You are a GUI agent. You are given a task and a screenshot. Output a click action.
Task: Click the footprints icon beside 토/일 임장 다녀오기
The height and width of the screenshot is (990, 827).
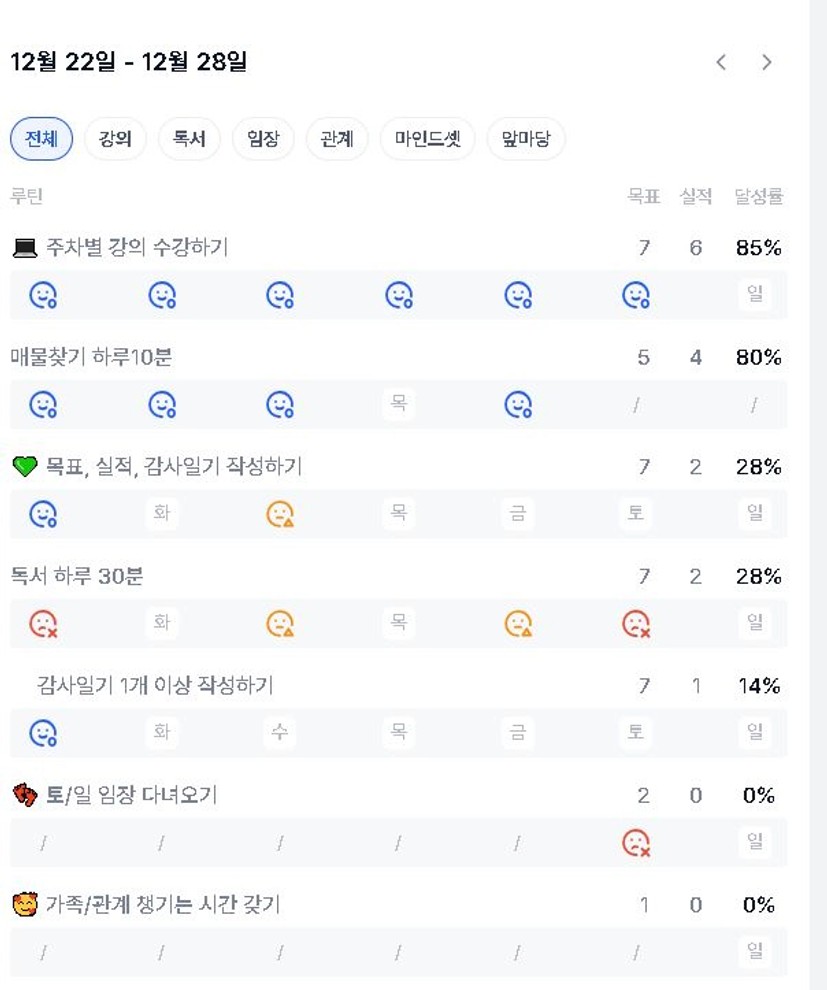pos(25,796)
